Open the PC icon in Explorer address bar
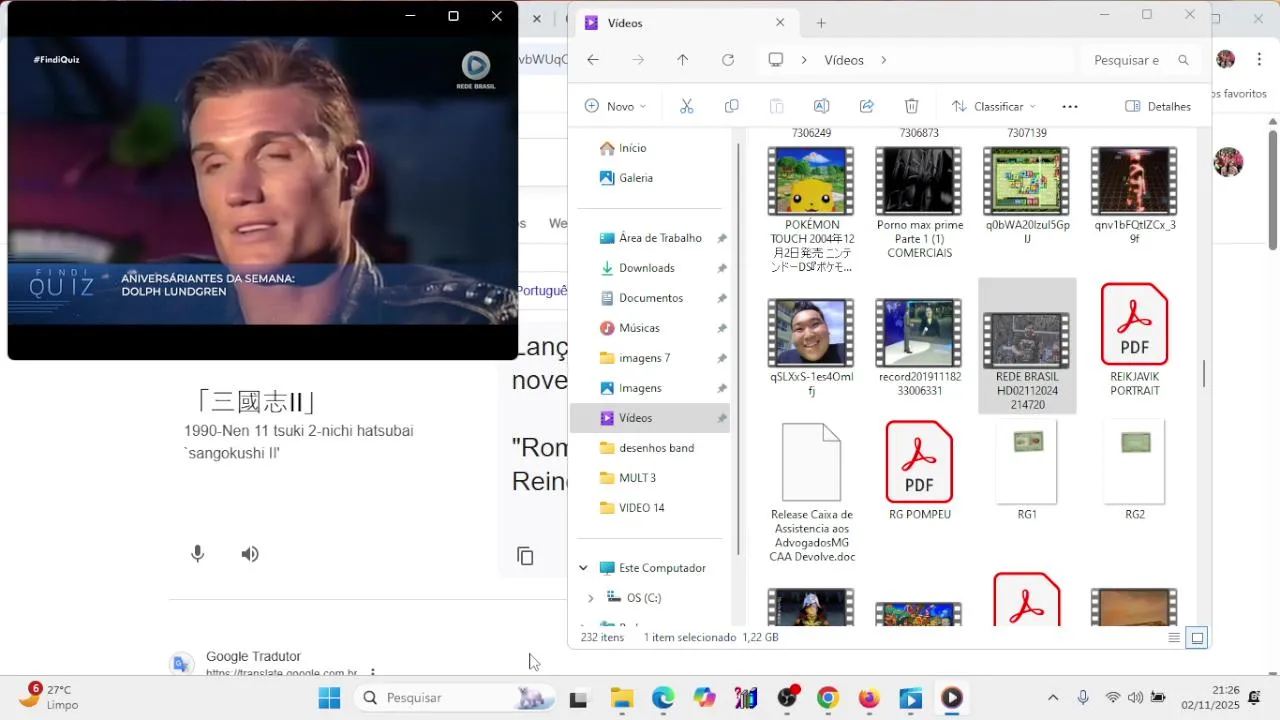Screen dimensions: 1280x720 tap(775, 60)
